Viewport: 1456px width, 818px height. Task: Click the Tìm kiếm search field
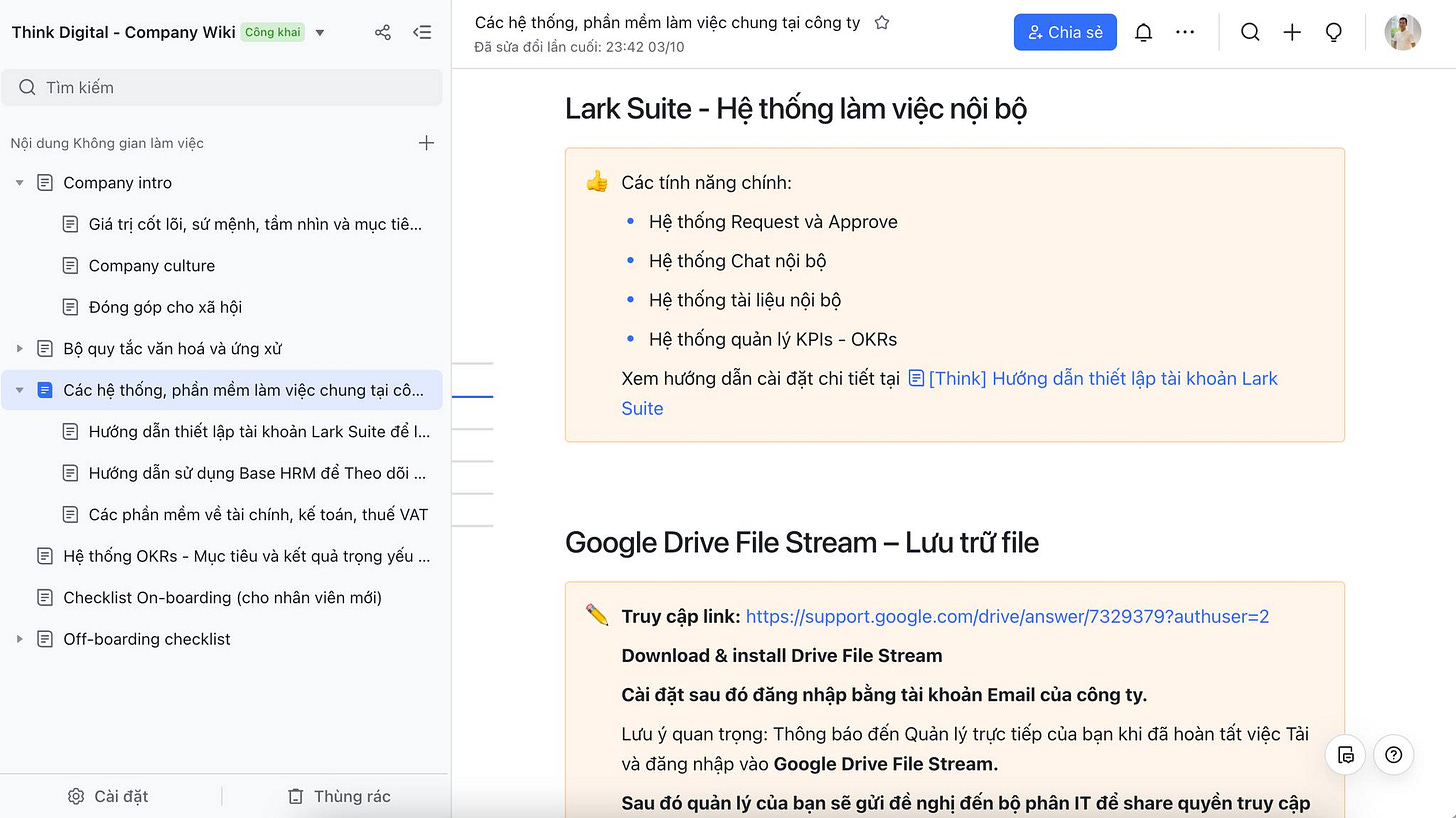[x=221, y=87]
